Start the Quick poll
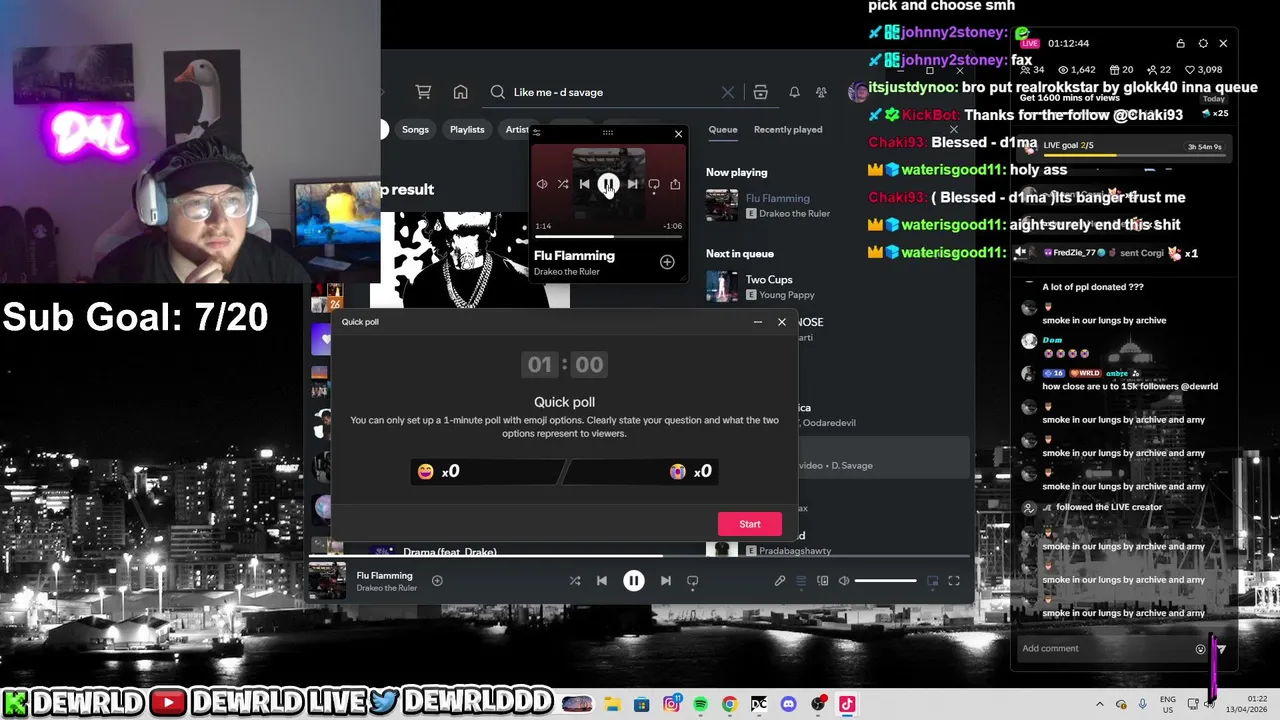The width and height of the screenshot is (1280, 720). tap(750, 524)
